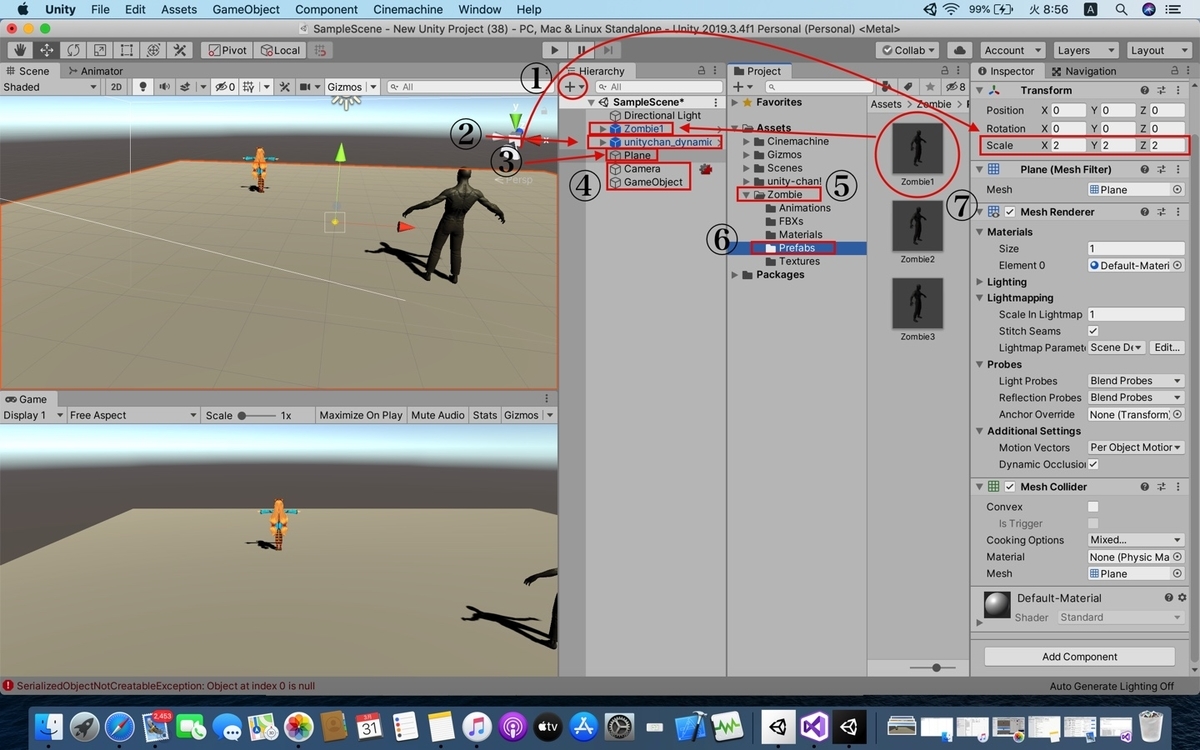Screen dimensions: 1200x750
Task: Click Maximize On Play button
Action: 361,415
